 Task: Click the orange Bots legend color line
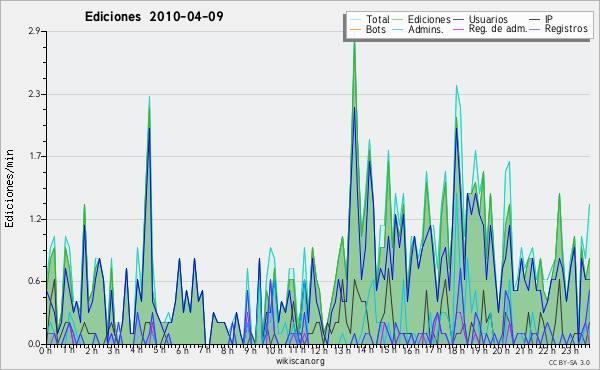[x=356, y=29]
